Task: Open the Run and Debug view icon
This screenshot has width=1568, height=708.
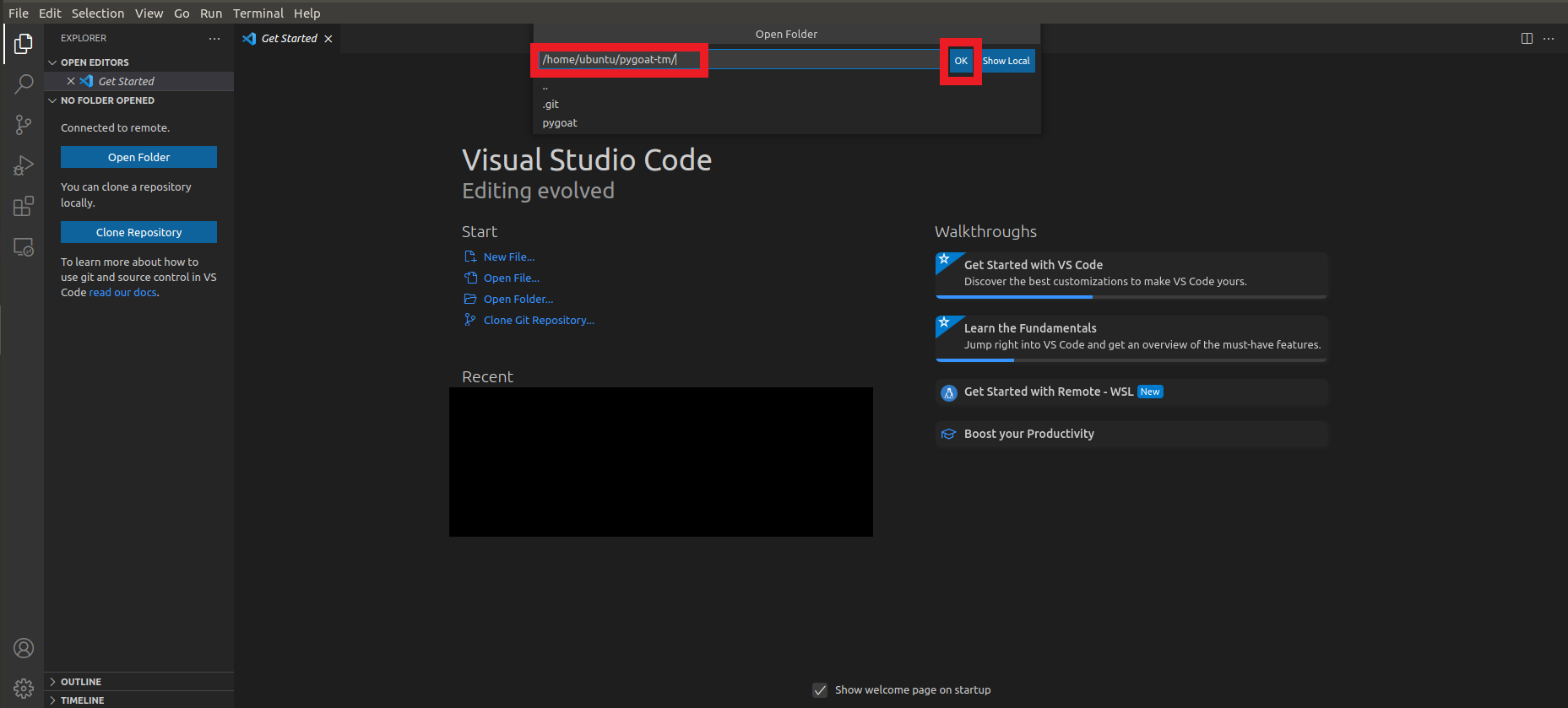Action: (x=24, y=165)
